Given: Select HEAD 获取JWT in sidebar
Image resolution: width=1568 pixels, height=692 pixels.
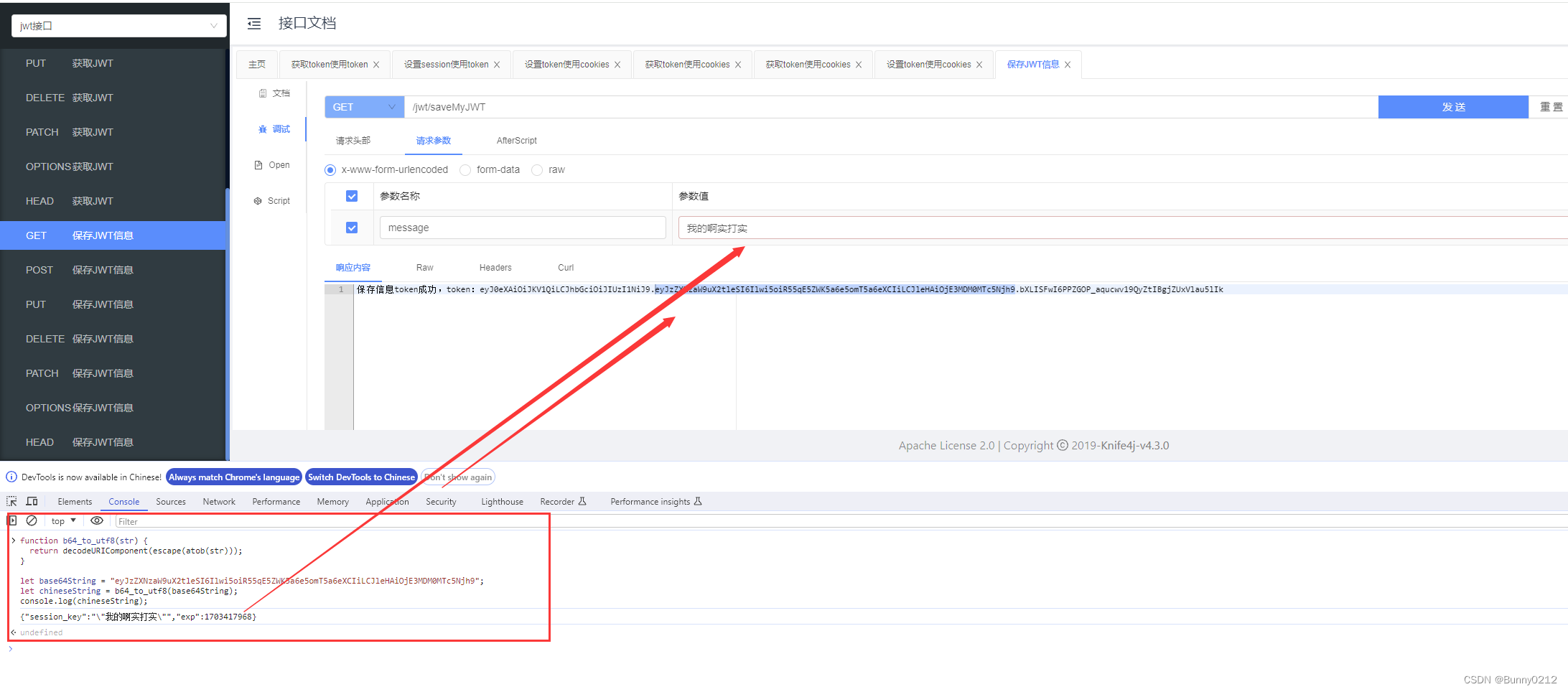Looking at the screenshot, I should pyautogui.click(x=113, y=201).
